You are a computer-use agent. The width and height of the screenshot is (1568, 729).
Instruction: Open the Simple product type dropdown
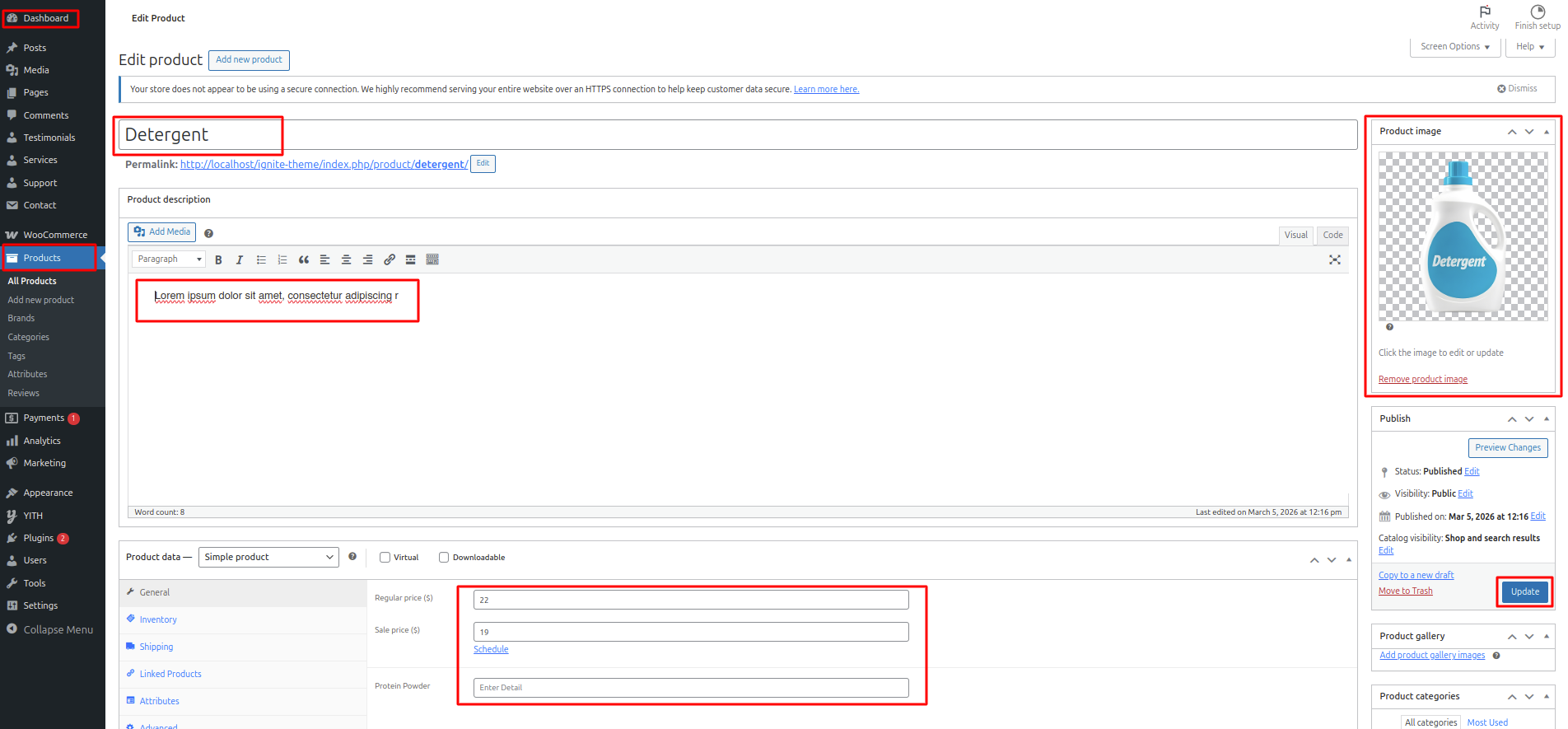coord(268,557)
